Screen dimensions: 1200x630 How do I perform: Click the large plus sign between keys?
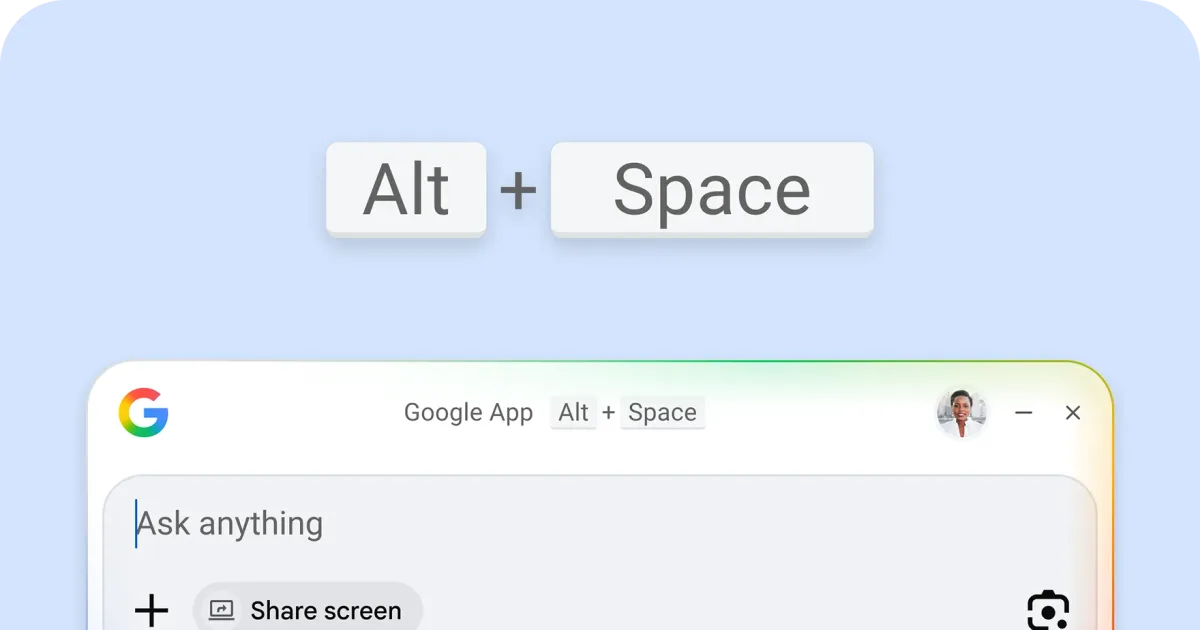click(518, 190)
